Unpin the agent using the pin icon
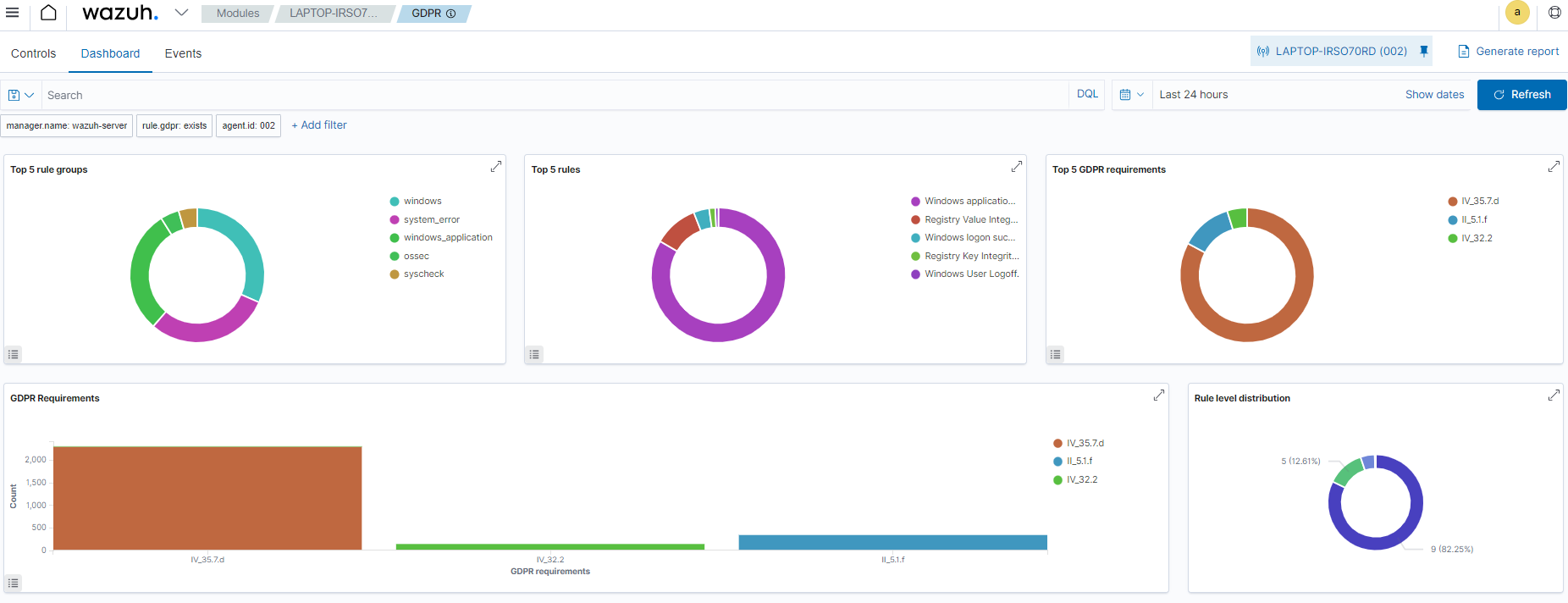The image size is (1568, 603). pyautogui.click(x=1424, y=51)
